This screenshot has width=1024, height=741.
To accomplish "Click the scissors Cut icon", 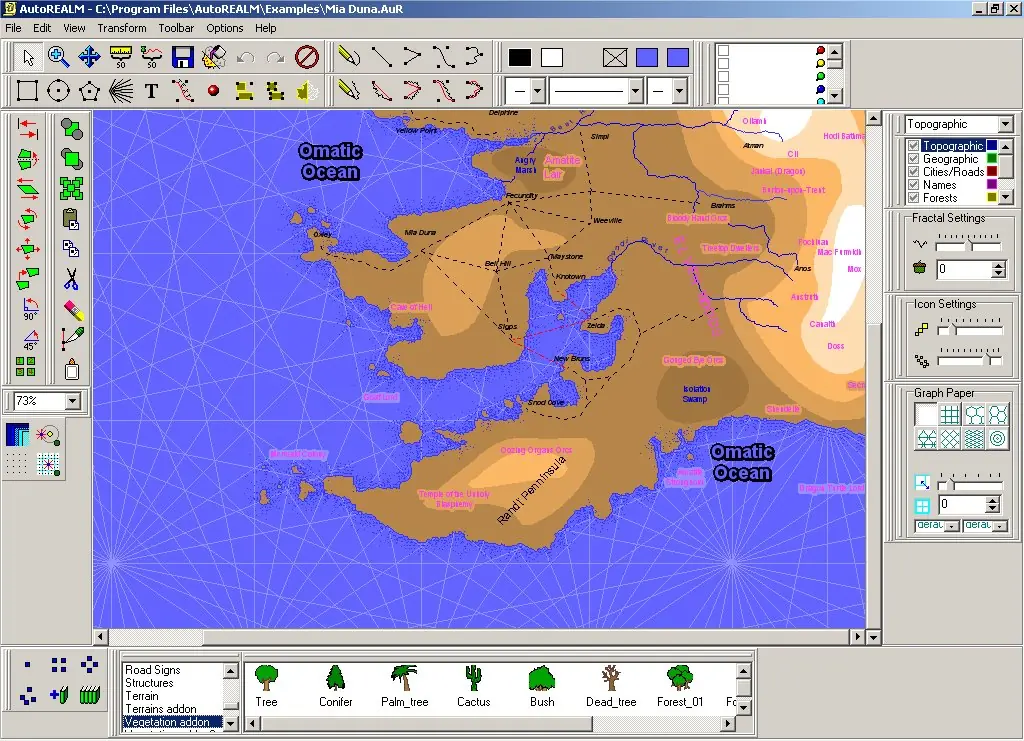I will tap(71, 279).
